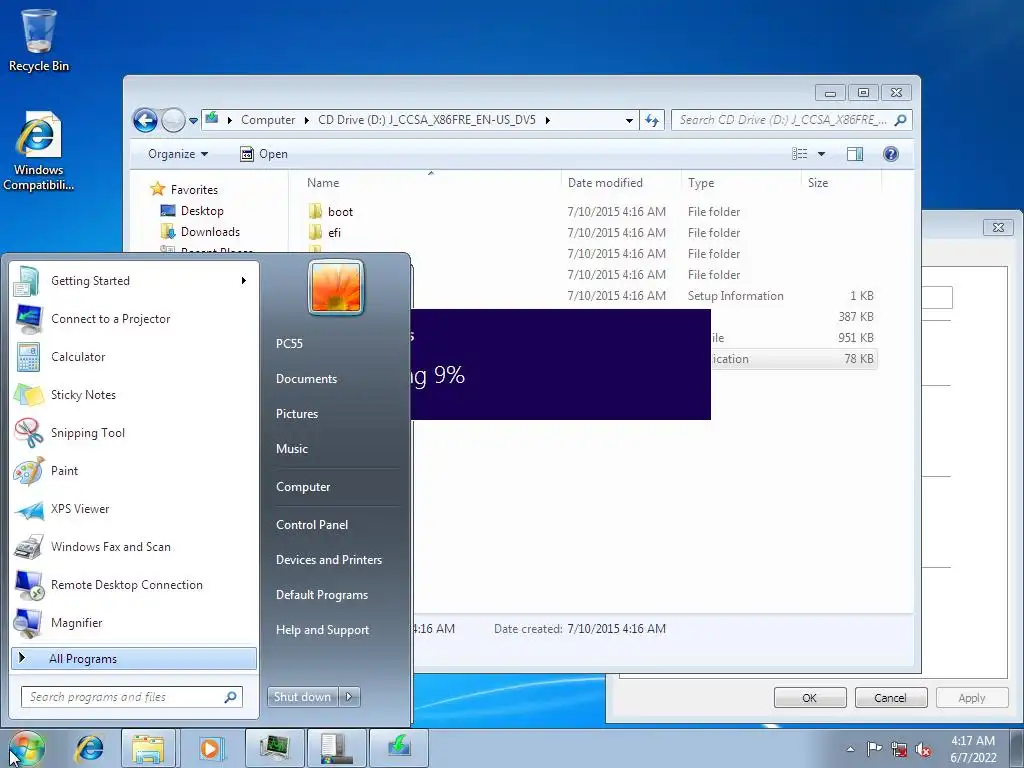Launch Snipping Tool from the Start menu
This screenshot has height=768, width=1024.
click(x=135, y=433)
